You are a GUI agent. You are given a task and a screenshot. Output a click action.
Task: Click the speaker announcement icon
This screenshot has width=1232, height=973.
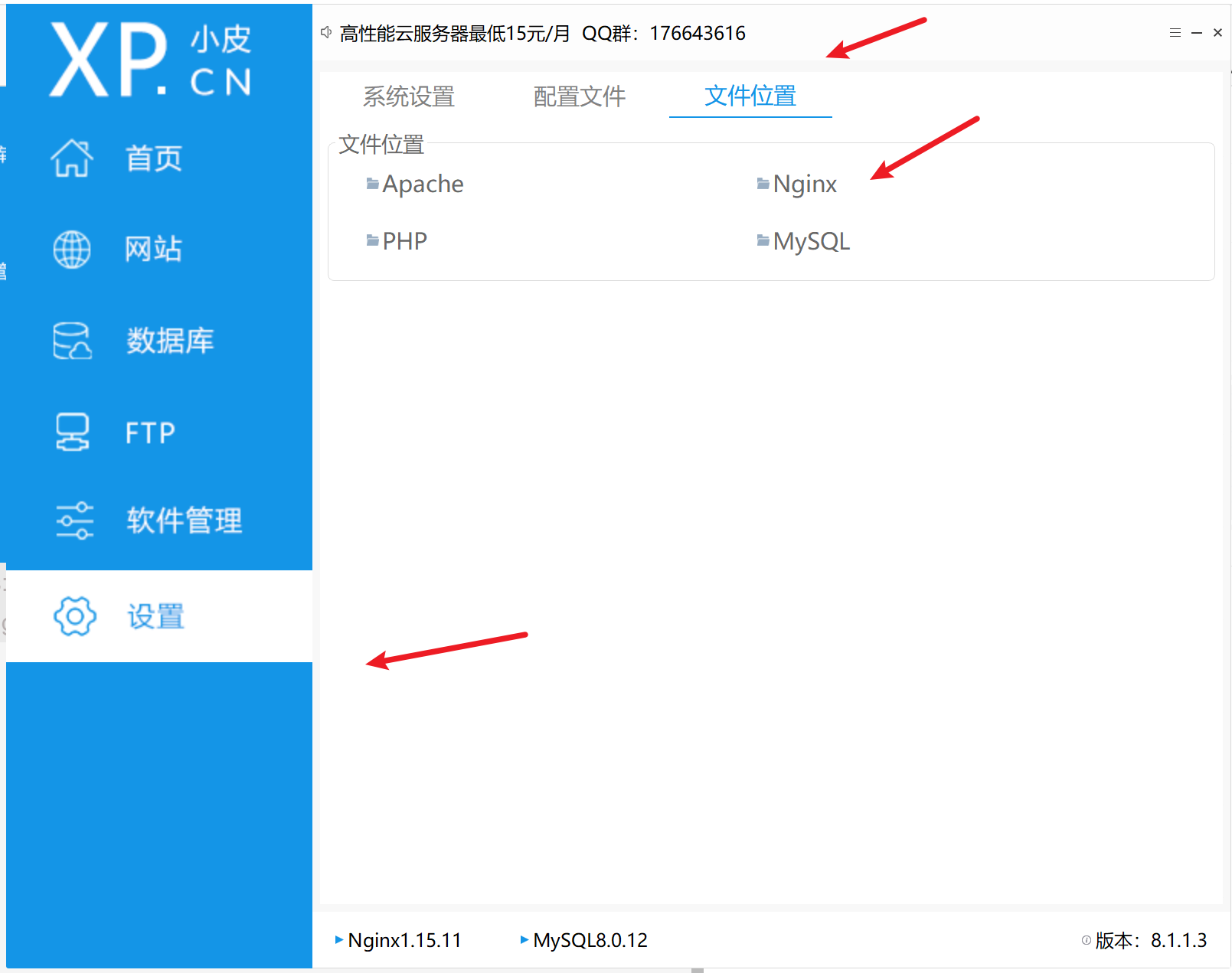(x=326, y=33)
